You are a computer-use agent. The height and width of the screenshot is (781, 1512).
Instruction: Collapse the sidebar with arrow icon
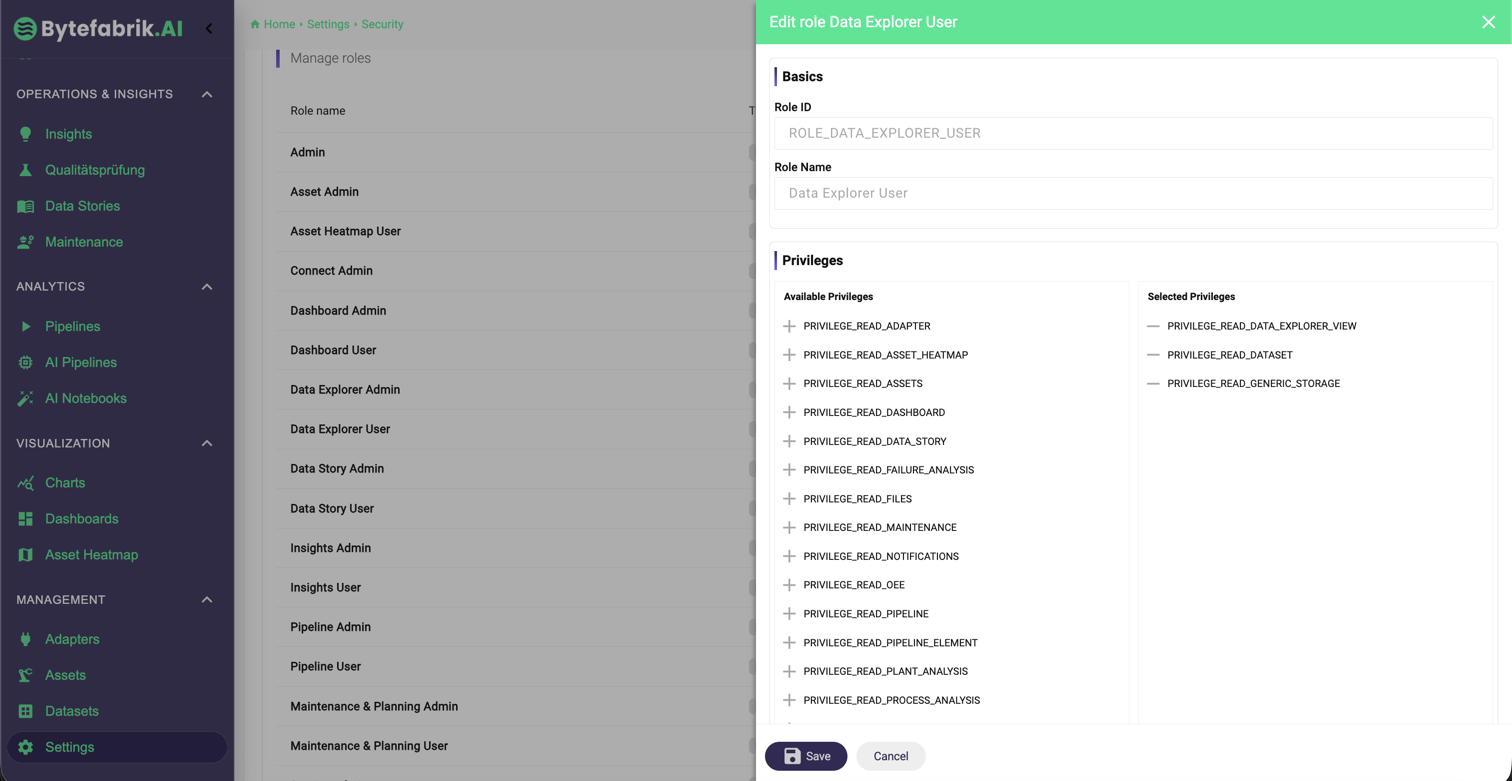(209, 28)
